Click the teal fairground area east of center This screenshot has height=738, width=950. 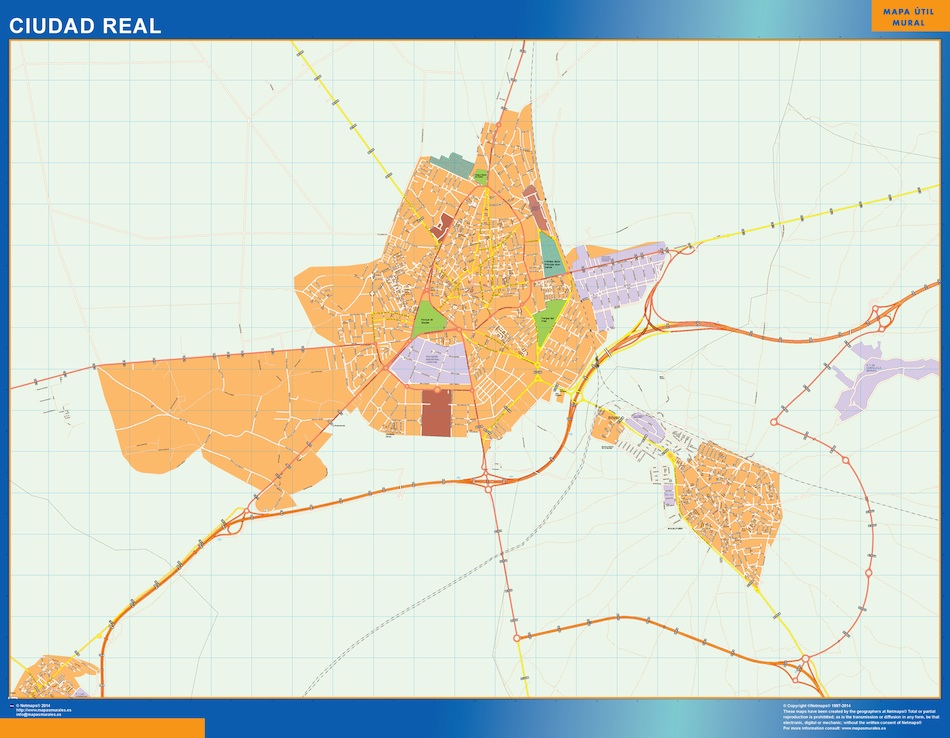click(550, 254)
